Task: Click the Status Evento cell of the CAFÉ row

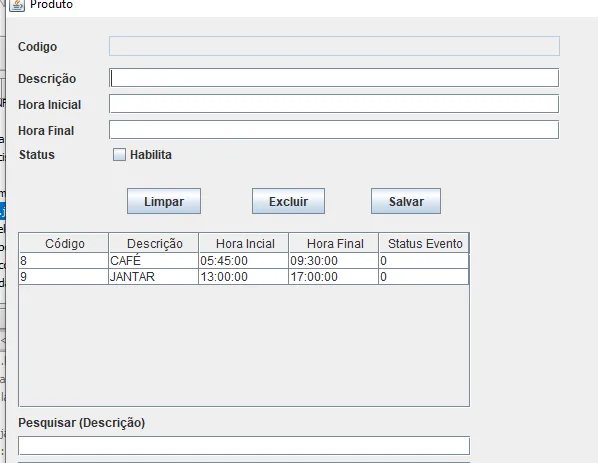Action: pos(424,261)
